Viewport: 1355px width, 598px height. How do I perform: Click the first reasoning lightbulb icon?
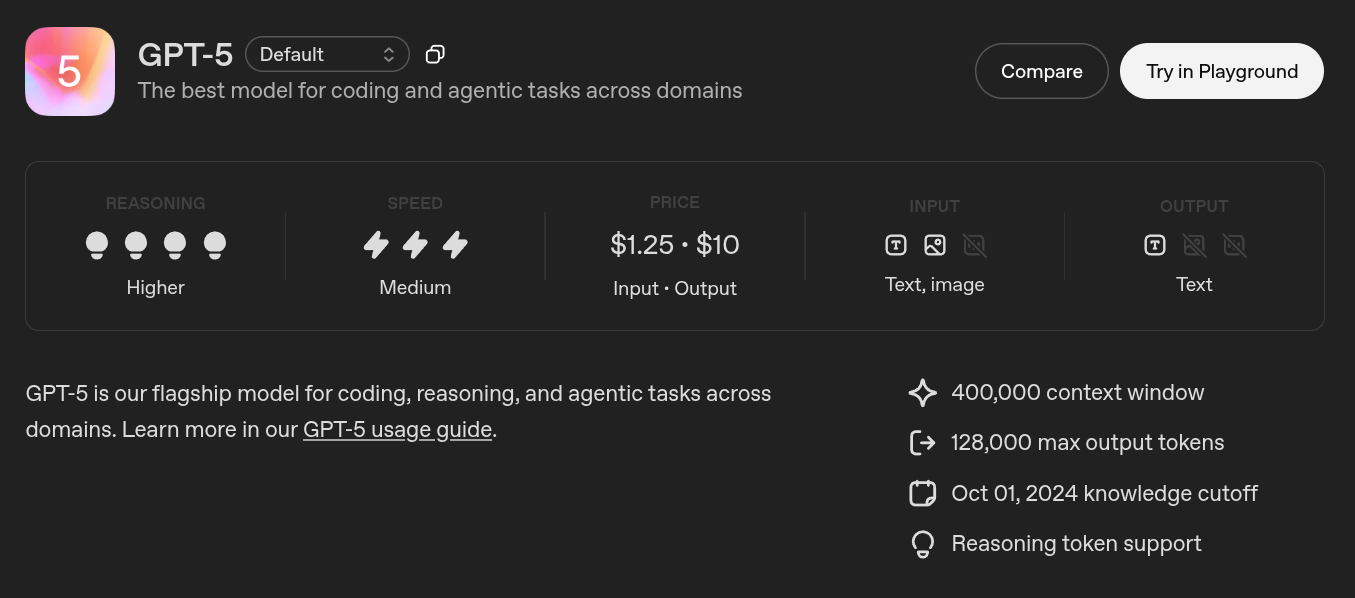(x=97, y=245)
